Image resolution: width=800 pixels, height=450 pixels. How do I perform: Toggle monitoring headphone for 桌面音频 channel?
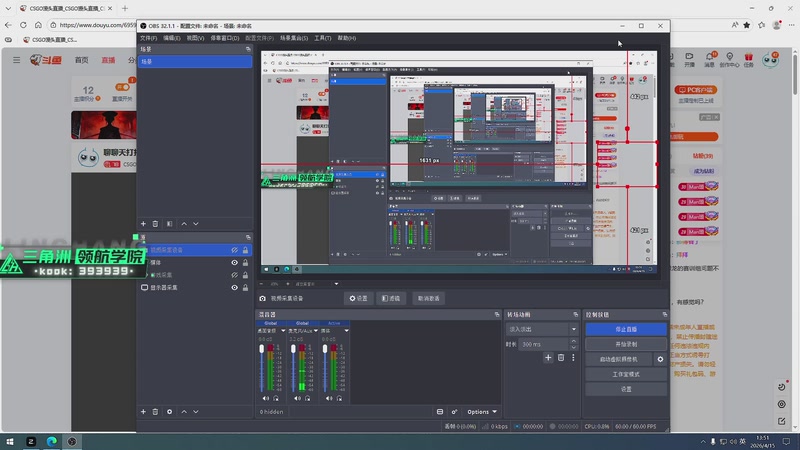276,398
